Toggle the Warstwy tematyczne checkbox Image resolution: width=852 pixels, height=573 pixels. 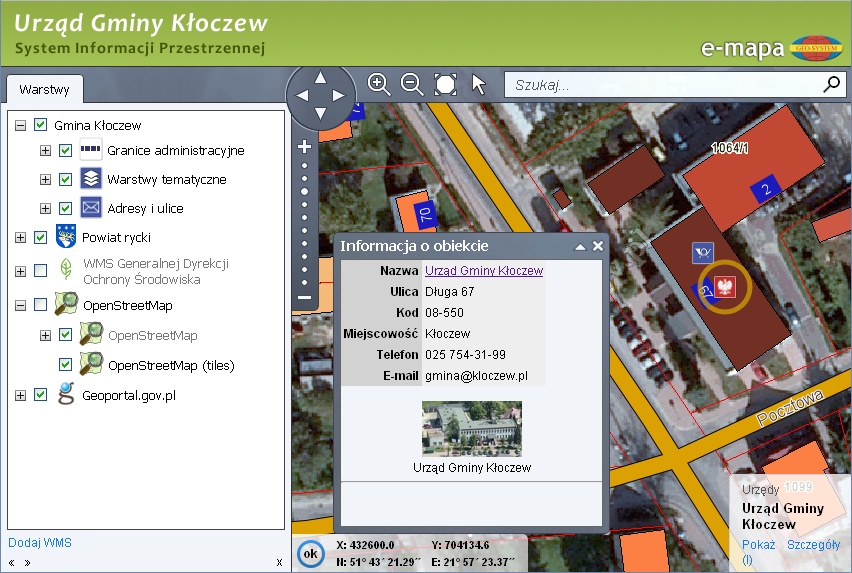pos(65,179)
